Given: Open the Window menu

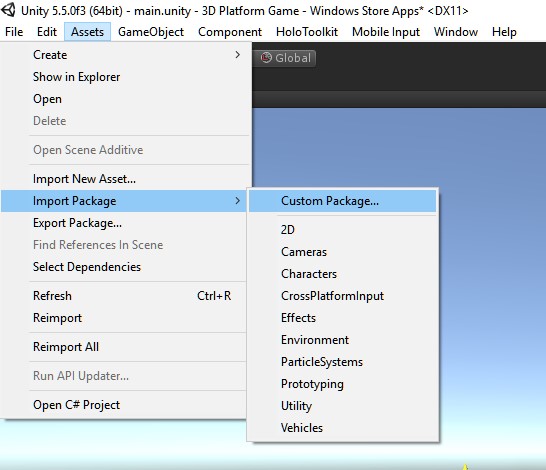Looking at the screenshot, I should pos(456,32).
